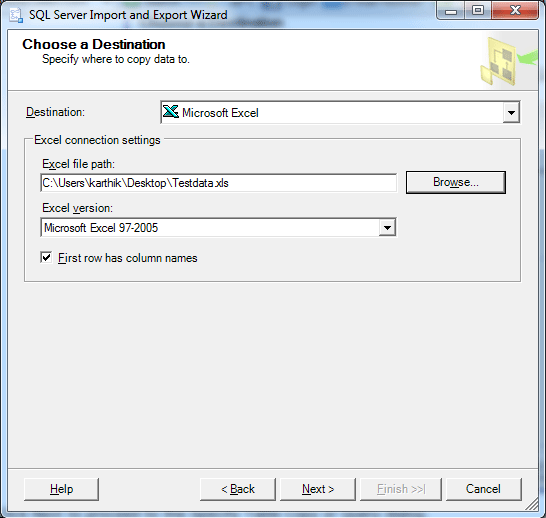Click the resize grip at window corner
Viewport: 546px width, 518px height.
pyautogui.click(x=531, y=504)
